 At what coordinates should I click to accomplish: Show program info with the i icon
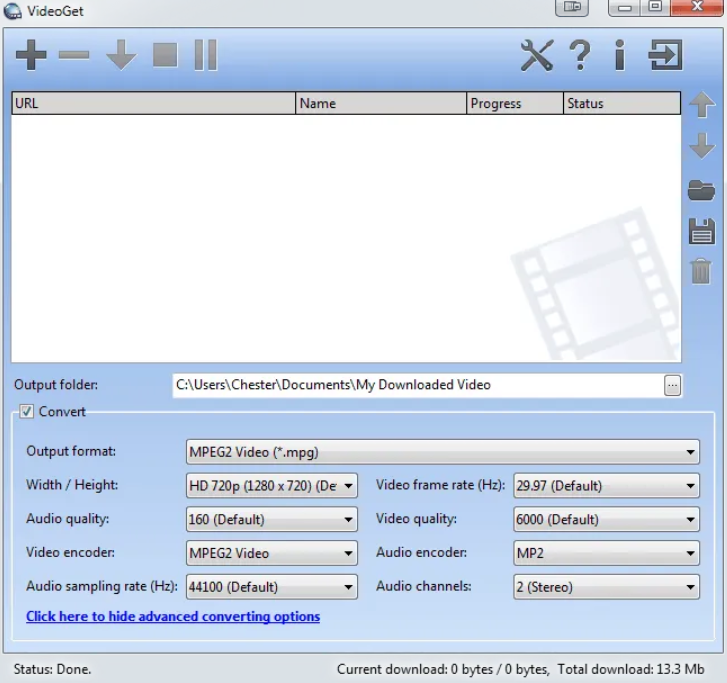620,55
